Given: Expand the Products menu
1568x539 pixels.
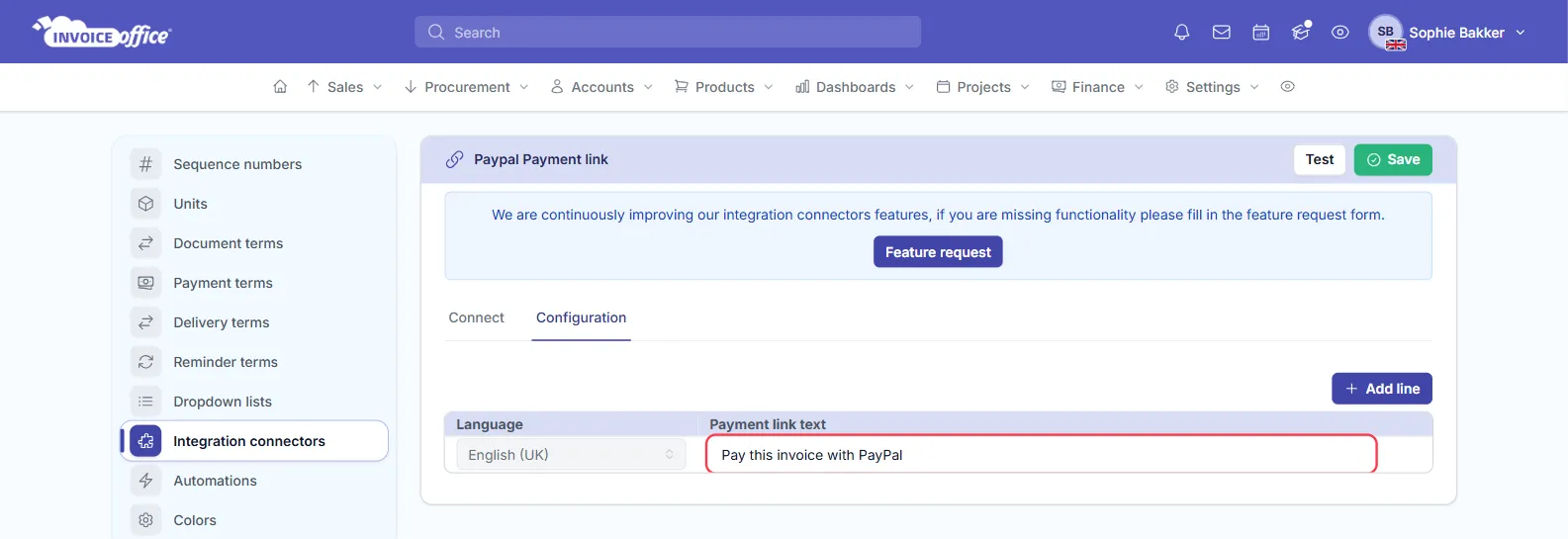Looking at the screenshot, I should pyautogui.click(x=723, y=87).
